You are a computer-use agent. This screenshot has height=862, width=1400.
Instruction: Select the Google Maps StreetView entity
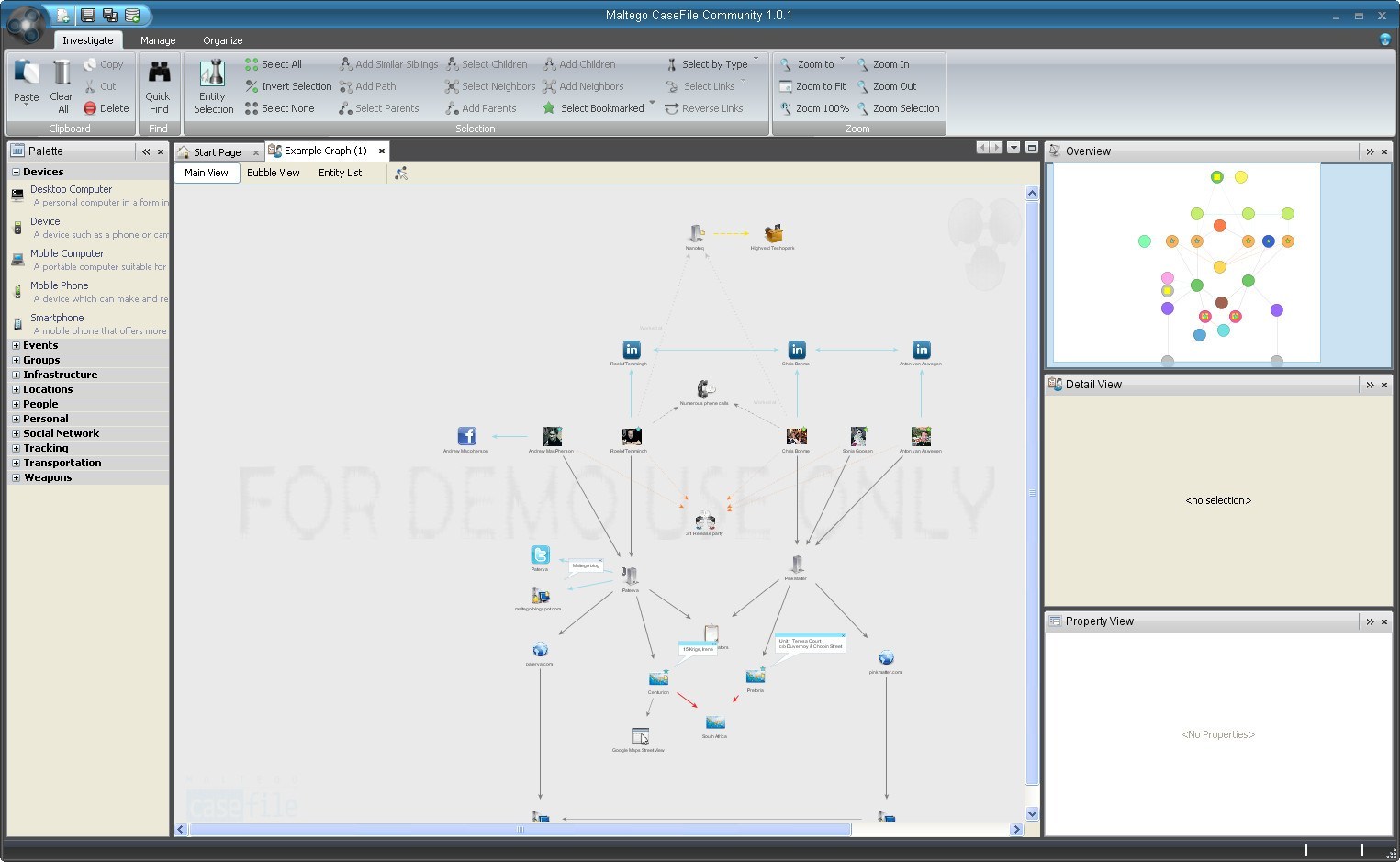pos(640,736)
